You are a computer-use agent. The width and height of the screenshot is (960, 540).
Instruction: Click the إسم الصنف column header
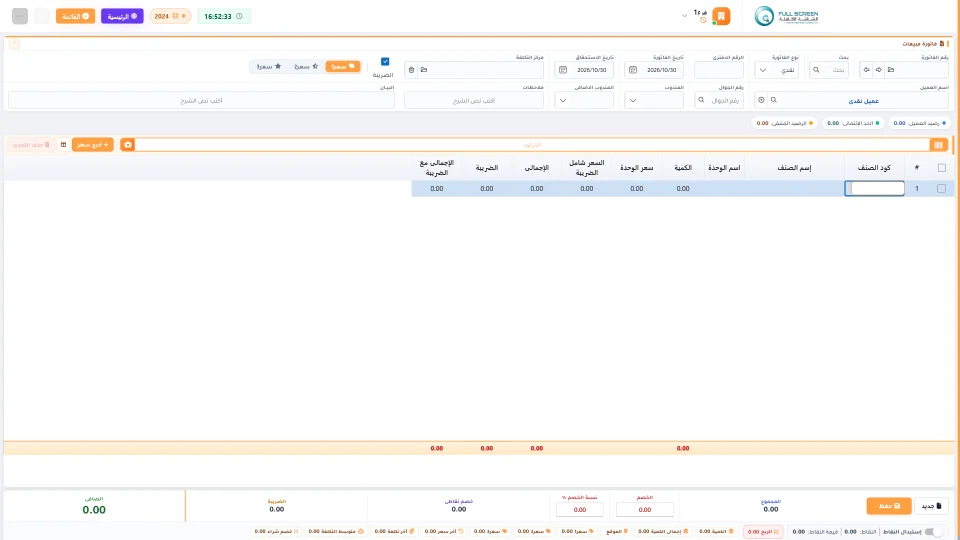click(x=794, y=168)
